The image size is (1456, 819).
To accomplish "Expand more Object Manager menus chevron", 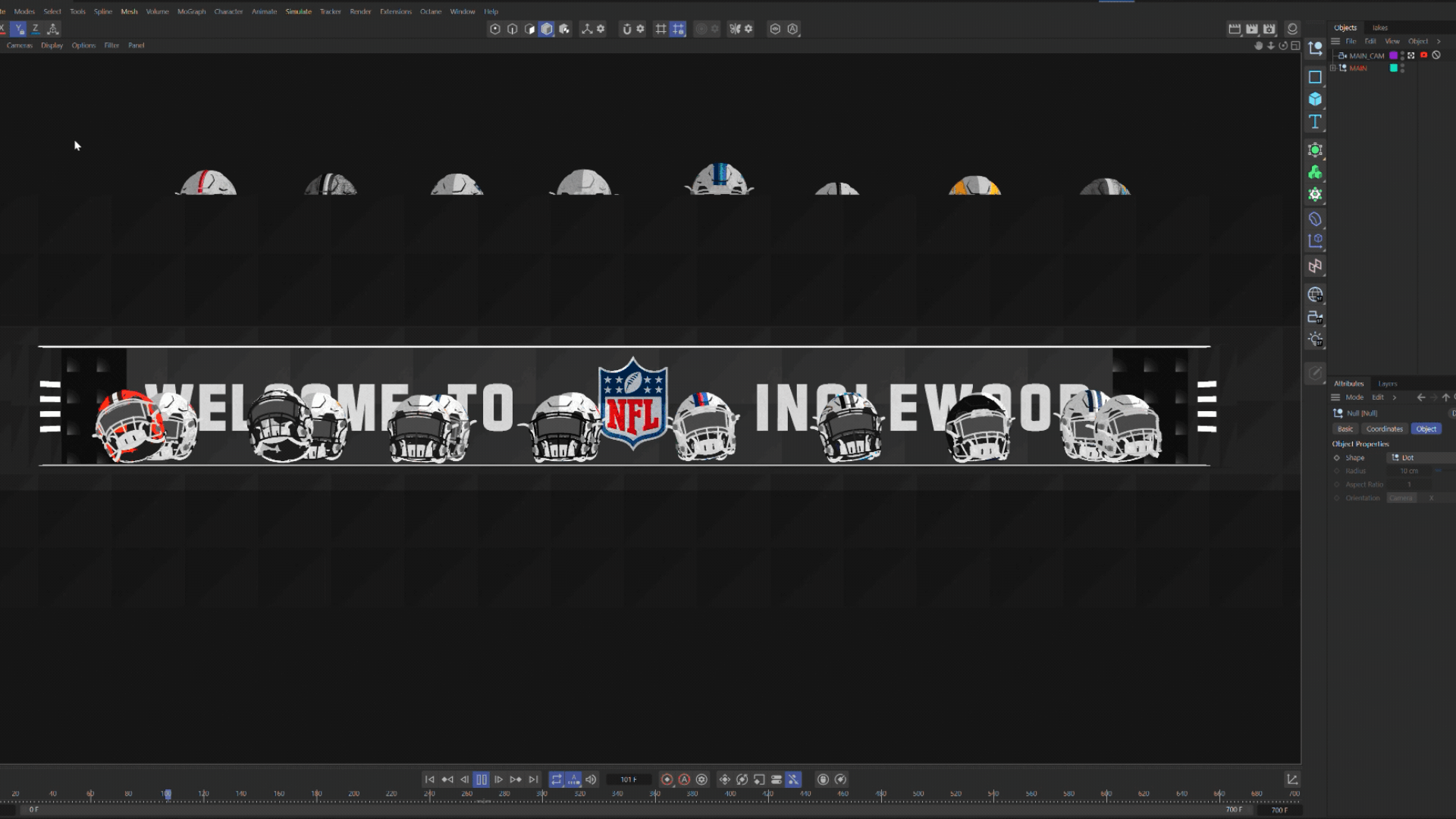I will point(1439,42).
